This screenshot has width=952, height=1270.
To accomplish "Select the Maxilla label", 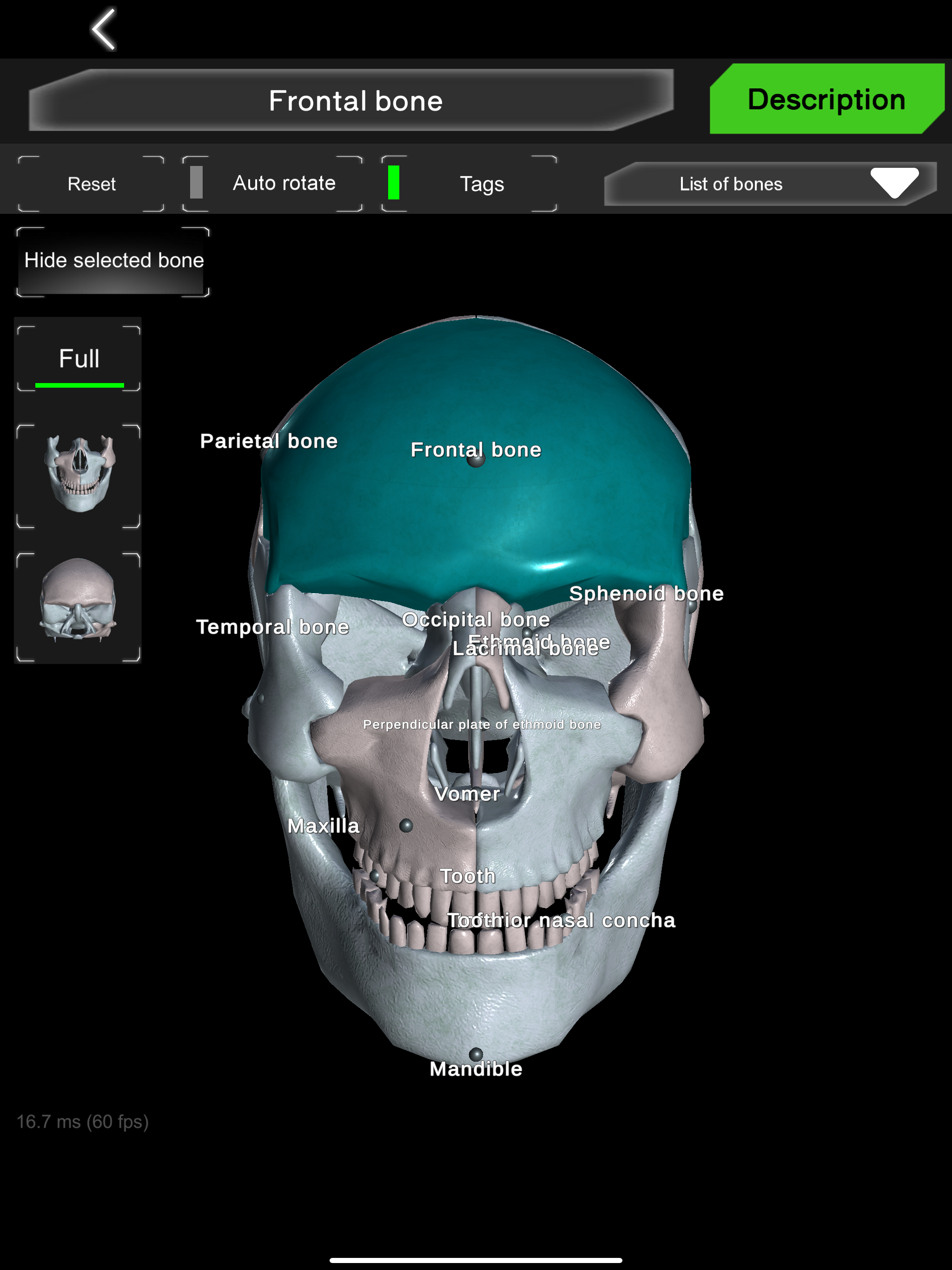I will click(323, 826).
